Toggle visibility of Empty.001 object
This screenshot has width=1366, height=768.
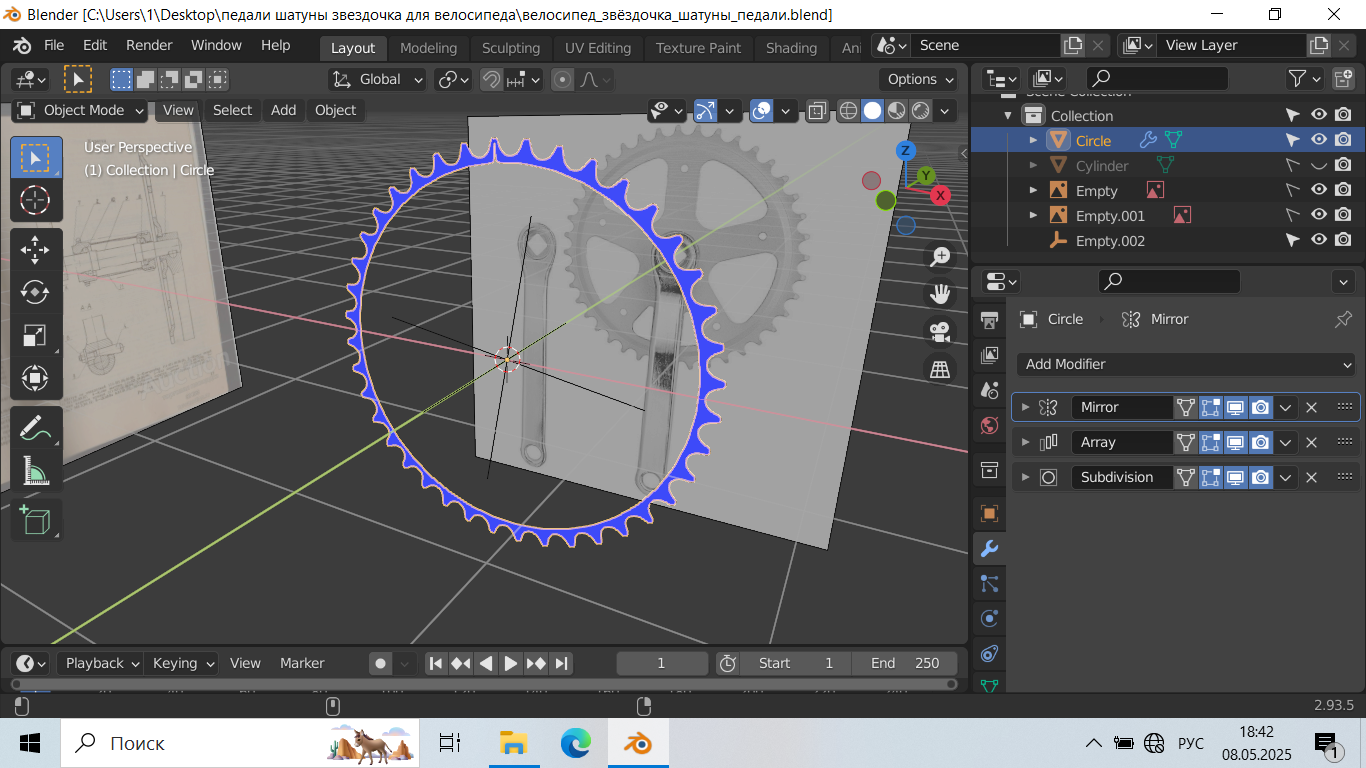[1319, 215]
